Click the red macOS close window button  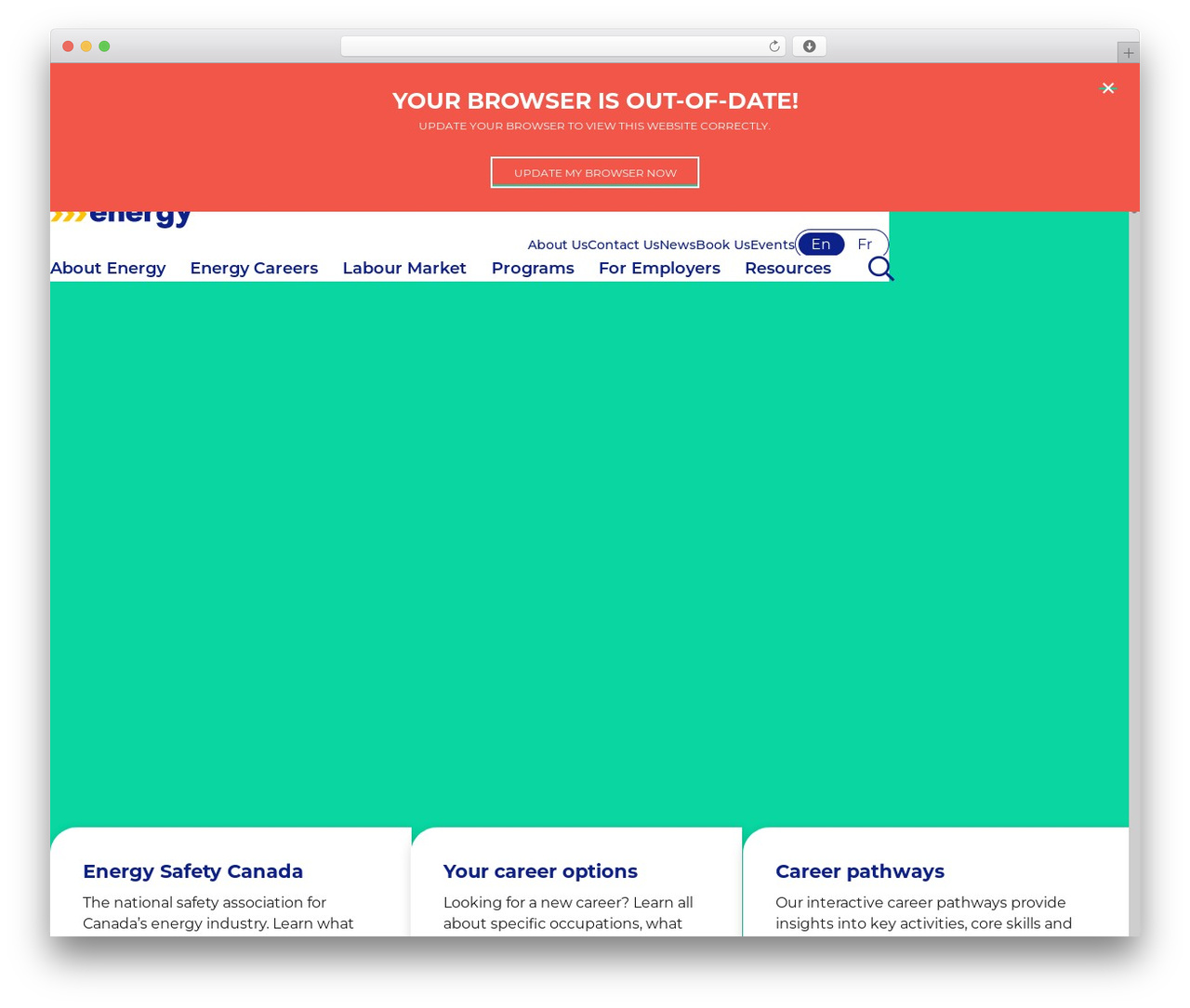68,46
